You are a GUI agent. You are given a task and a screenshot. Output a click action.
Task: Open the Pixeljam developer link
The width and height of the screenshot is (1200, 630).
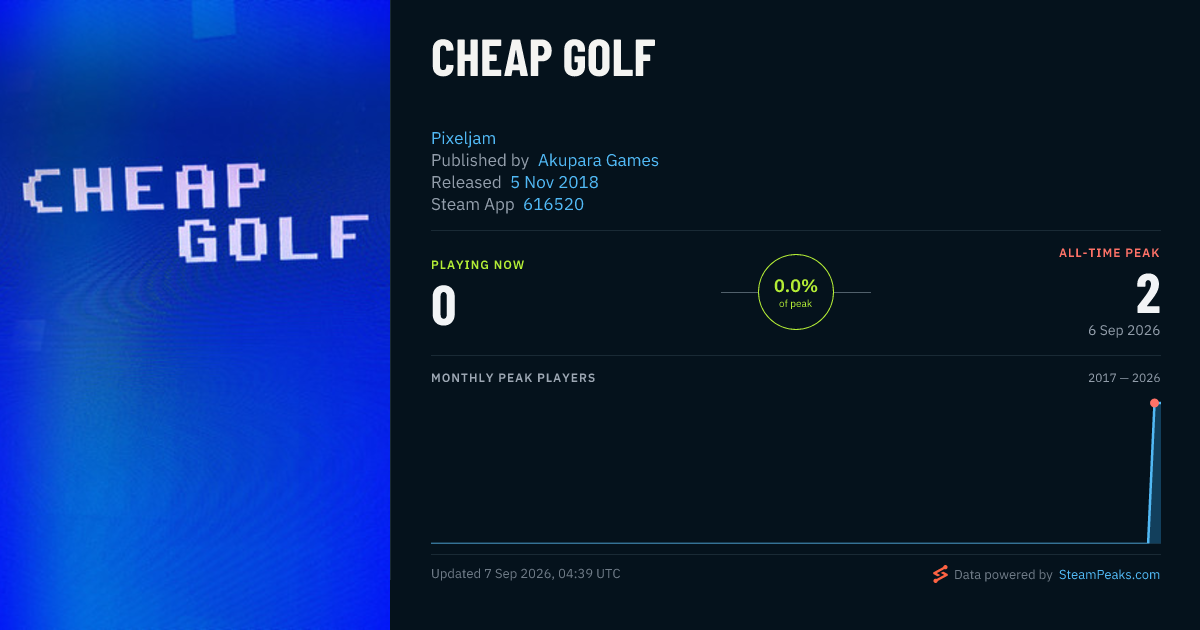[463, 138]
